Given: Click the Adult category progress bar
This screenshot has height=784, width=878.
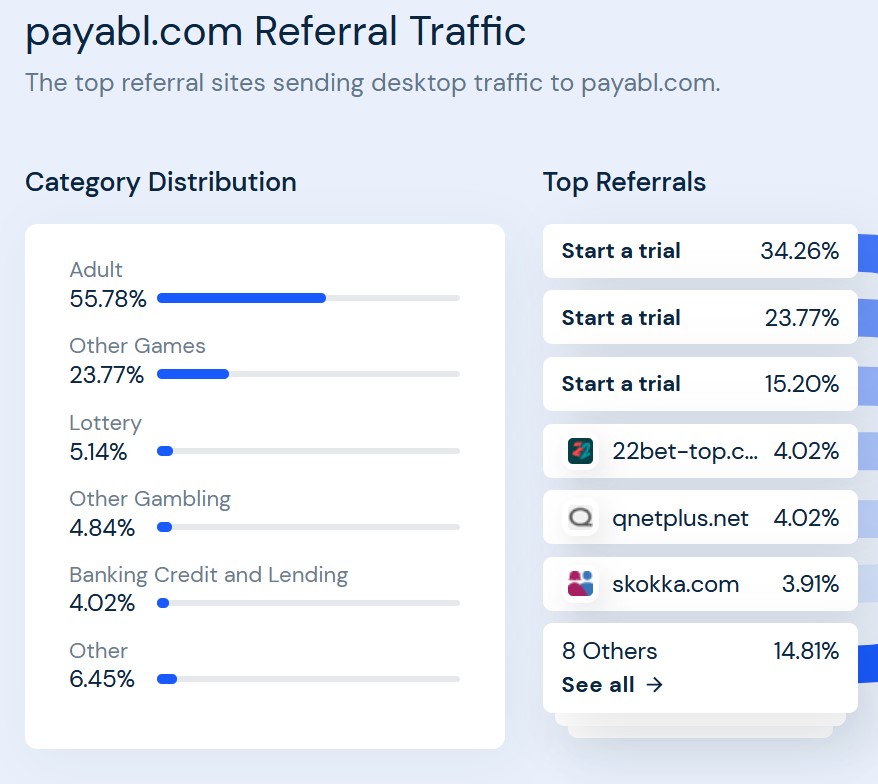Looking at the screenshot, I should coord(309,298).
